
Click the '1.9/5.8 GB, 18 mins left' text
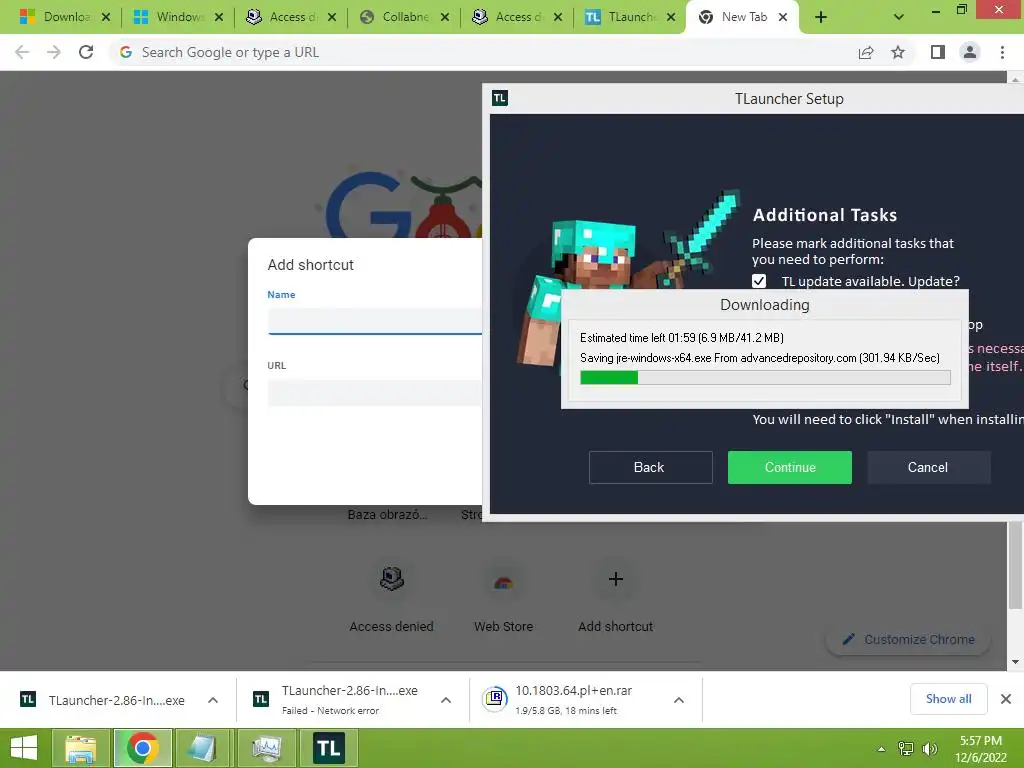click(566, 711)
